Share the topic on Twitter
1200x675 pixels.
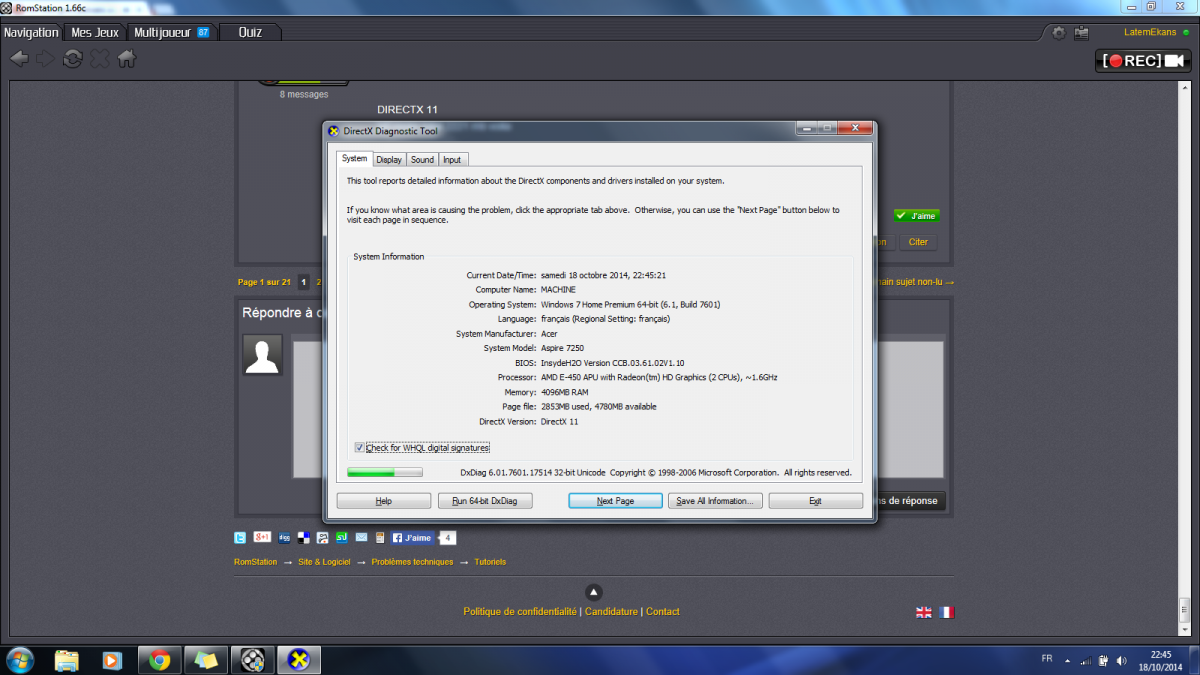pos(240,537)
